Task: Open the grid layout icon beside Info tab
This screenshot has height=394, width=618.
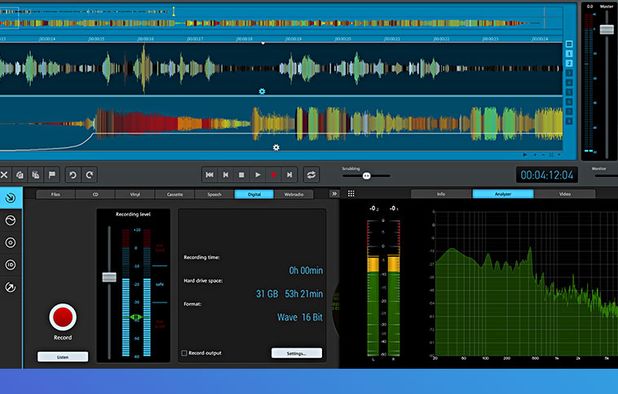Action: tap(351, 193)
